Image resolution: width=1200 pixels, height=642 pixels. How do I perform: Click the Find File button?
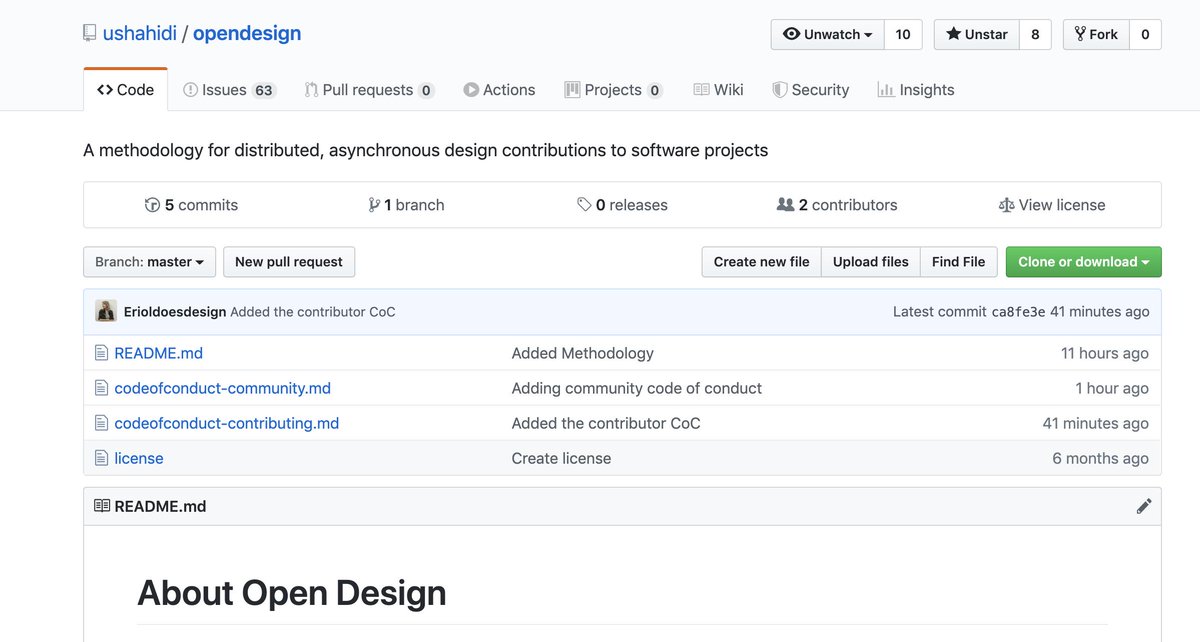click(958, 262)
